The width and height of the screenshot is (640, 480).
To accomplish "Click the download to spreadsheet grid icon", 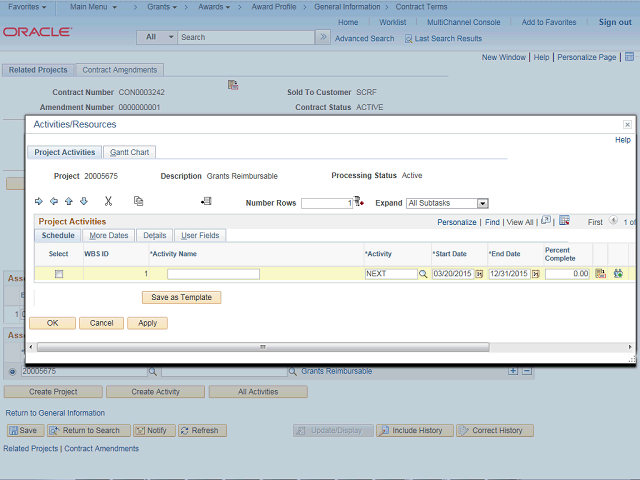I will click(564, 221).
